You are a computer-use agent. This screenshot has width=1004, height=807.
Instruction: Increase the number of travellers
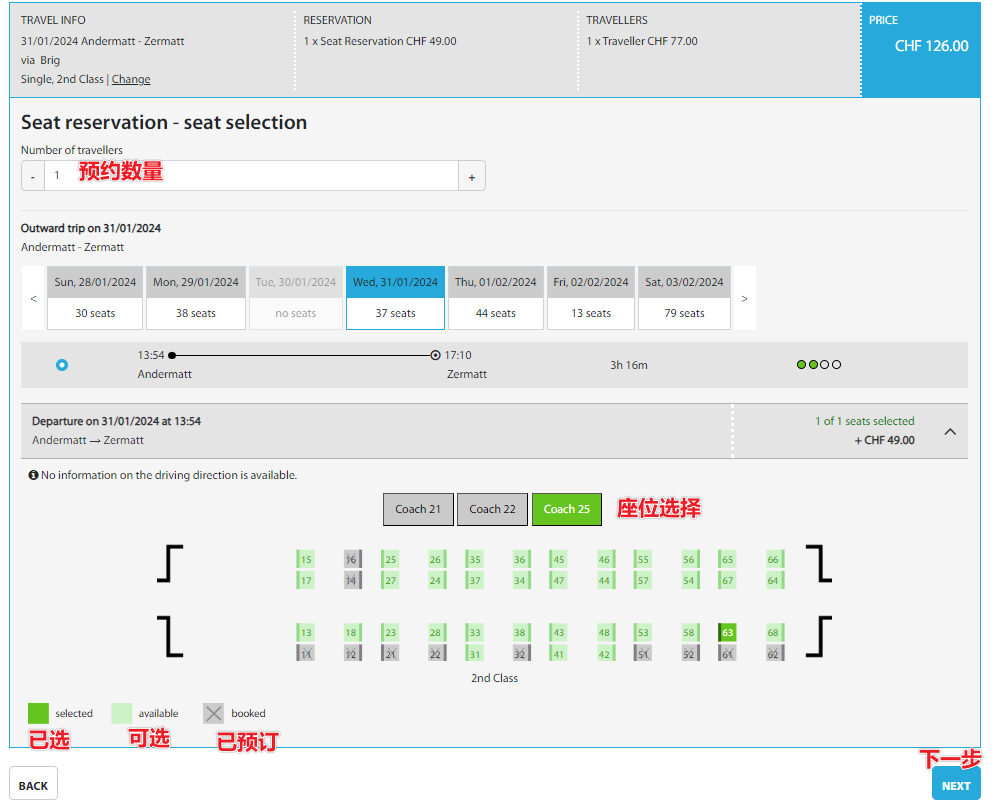coord(472,176)
